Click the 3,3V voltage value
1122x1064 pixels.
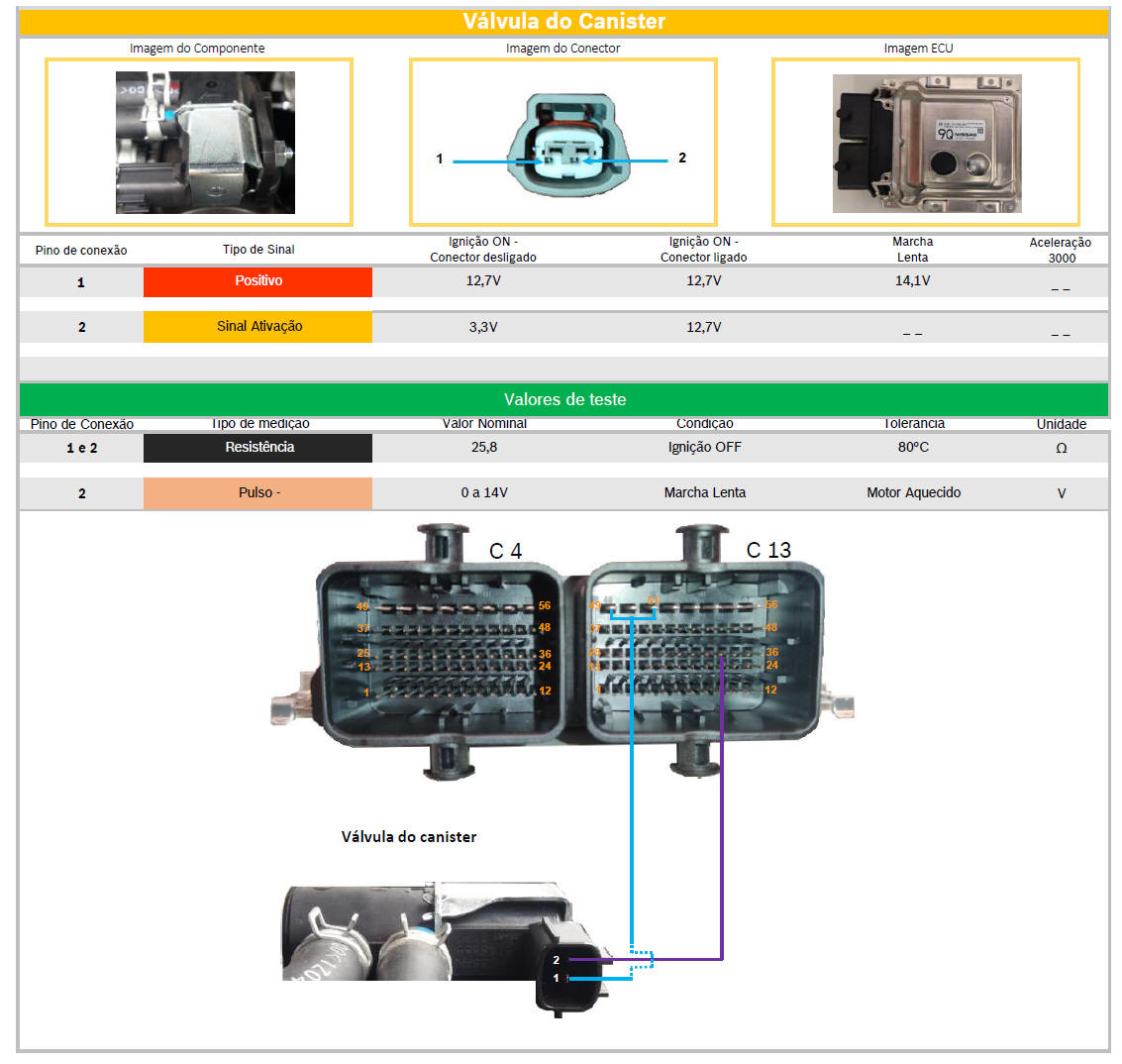[483, 327]
